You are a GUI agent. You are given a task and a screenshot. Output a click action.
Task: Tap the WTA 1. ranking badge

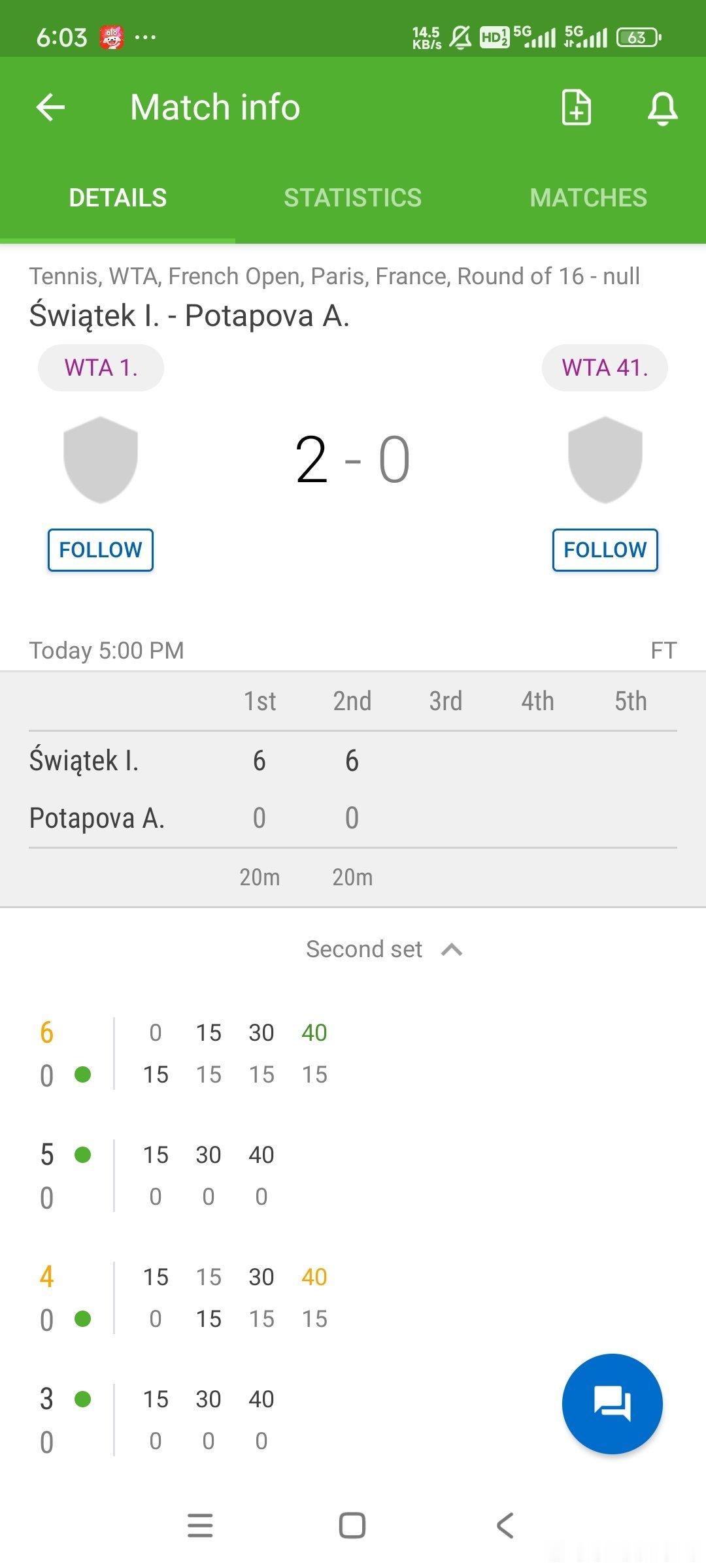[x=101, y=368]
